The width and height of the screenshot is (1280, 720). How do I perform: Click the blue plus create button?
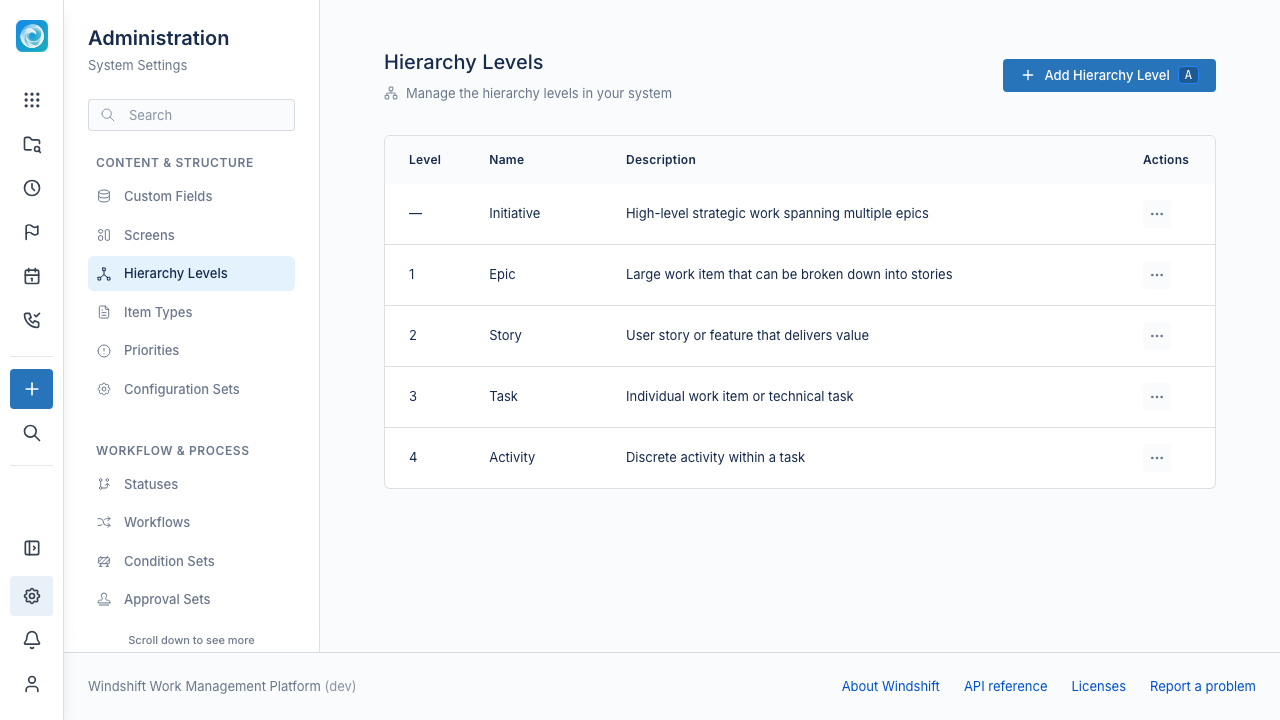pos(32,389)
